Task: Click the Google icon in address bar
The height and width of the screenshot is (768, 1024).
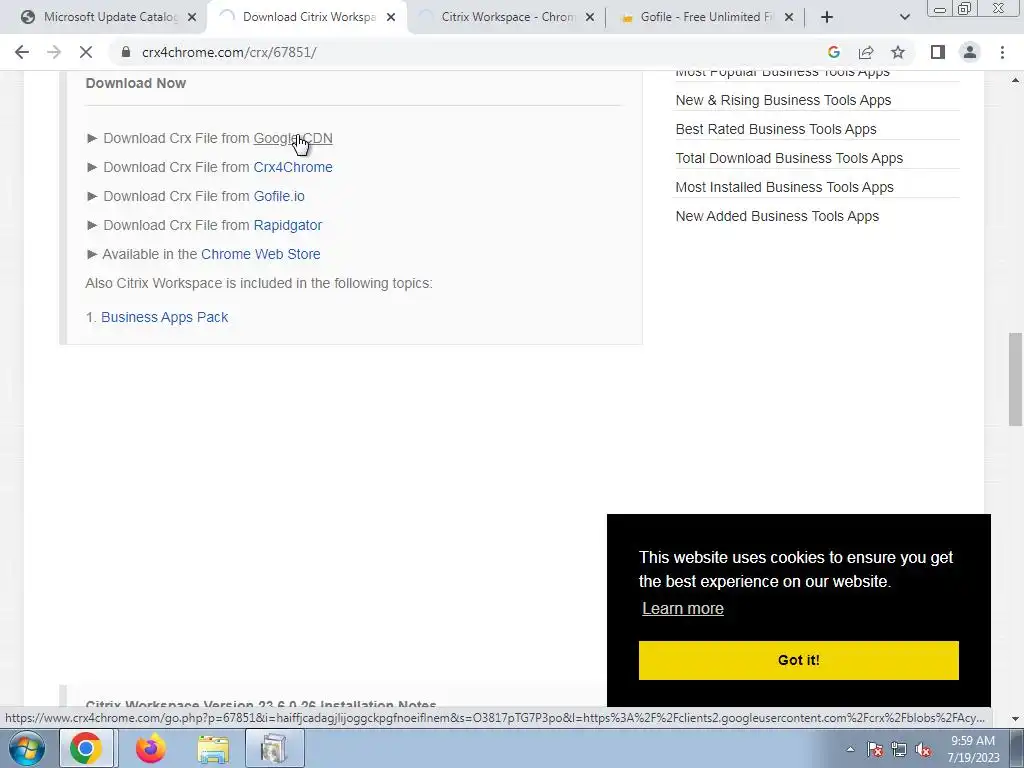Action: pyautogui.click(x=833, y=52)
